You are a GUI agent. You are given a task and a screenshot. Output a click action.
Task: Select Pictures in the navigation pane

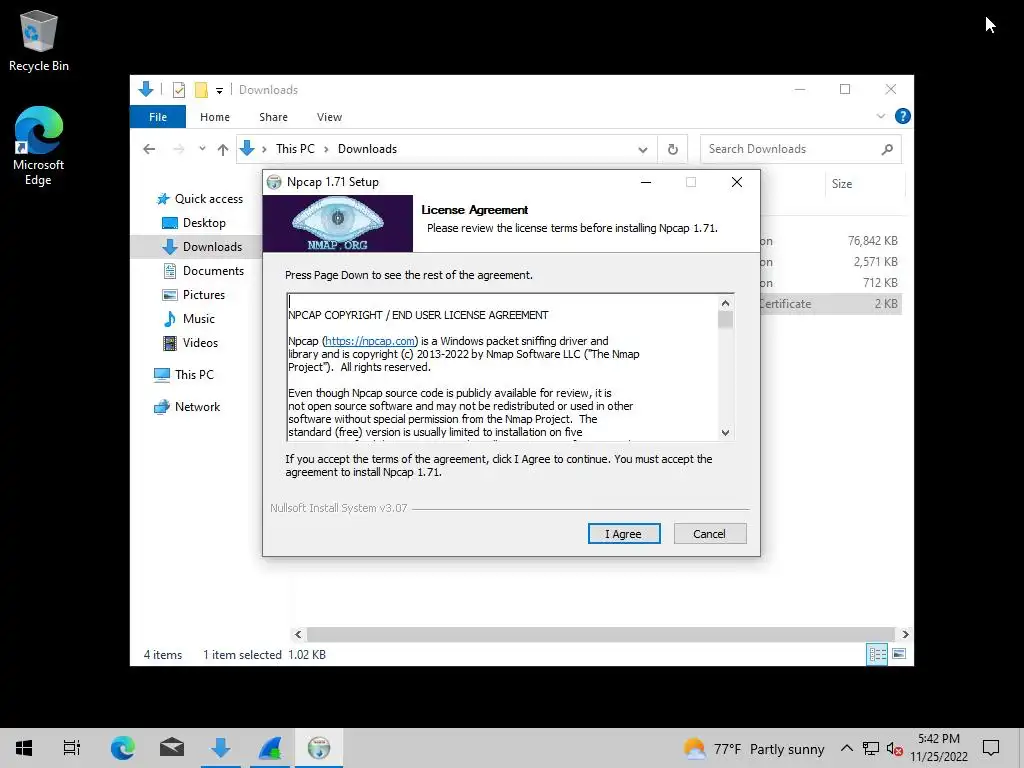click(193, 295)
